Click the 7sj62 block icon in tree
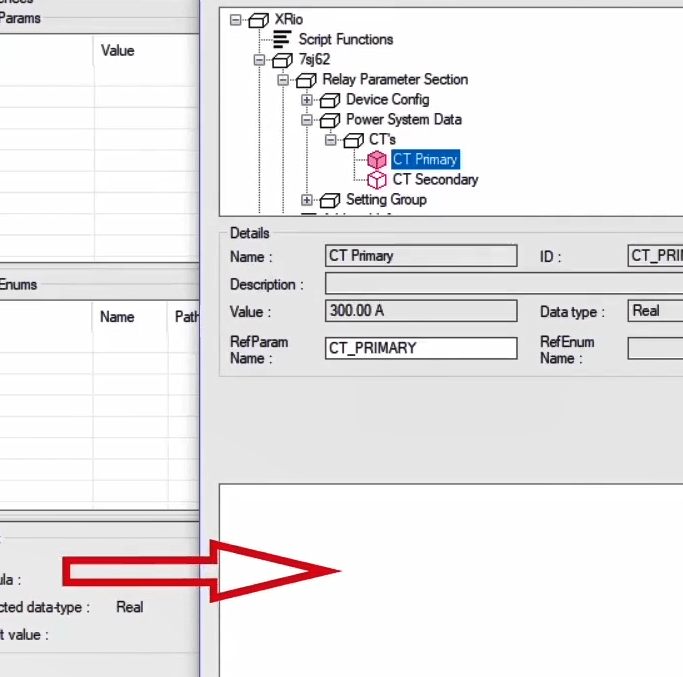Viewport: 683px width, 677px height. click(283, 59)
